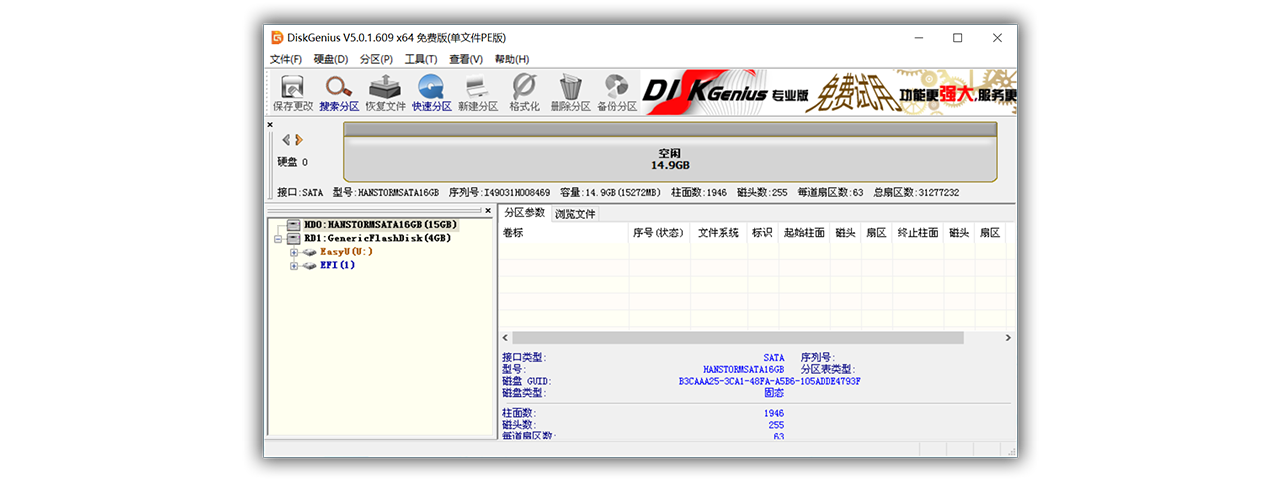Screen dimensions: 1280x480
Task: Click the 磁盘类型 固态 value
Action: point(774,394)
